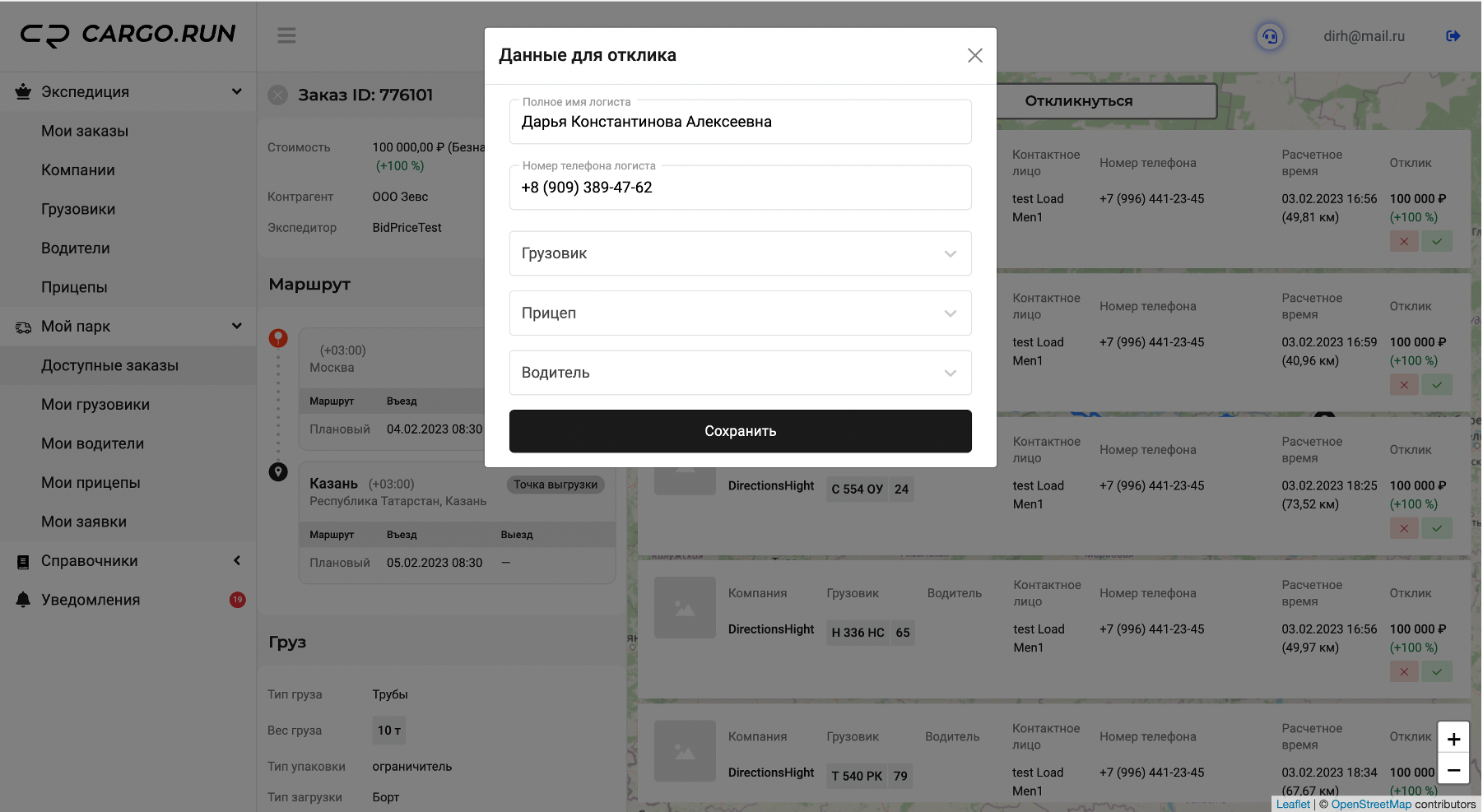1483x812 pixels.
Task: Click the map zoom in button
Action: point(1453,739)
